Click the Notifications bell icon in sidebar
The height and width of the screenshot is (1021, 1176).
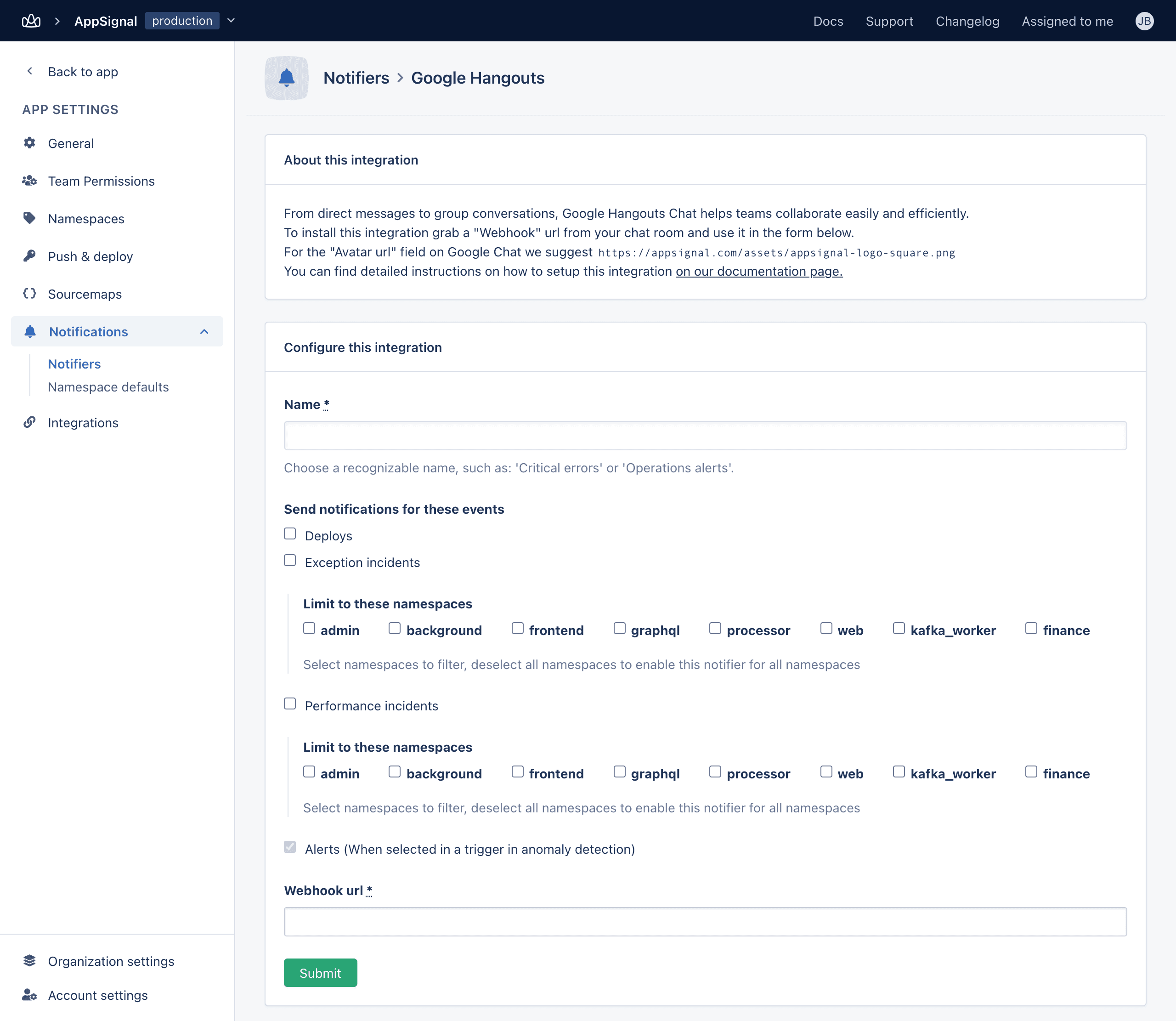tap(30, 332)
